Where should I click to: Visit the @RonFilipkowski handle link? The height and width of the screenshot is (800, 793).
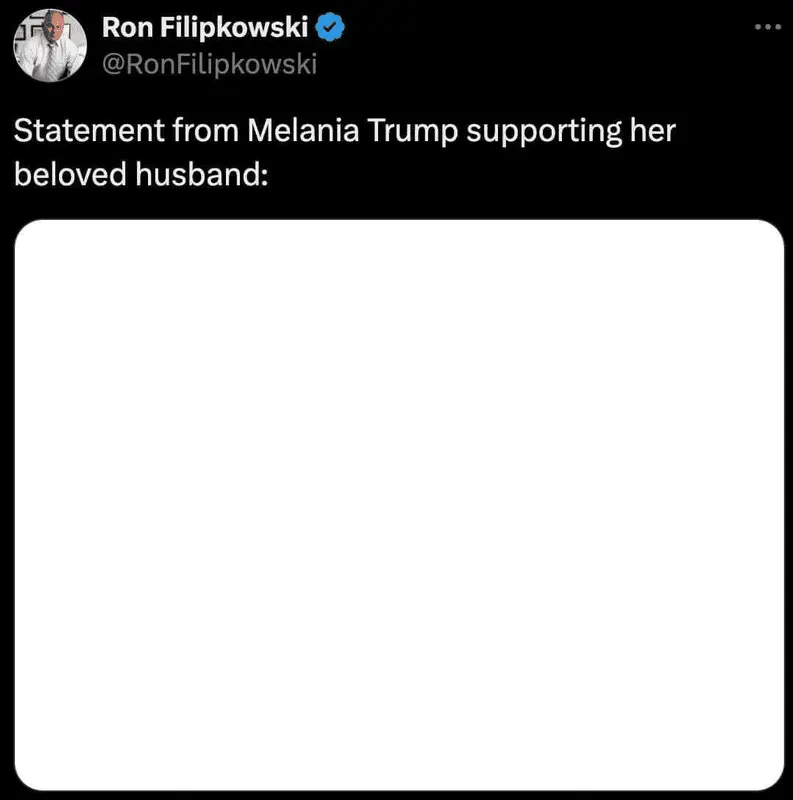tap(209, 64)
